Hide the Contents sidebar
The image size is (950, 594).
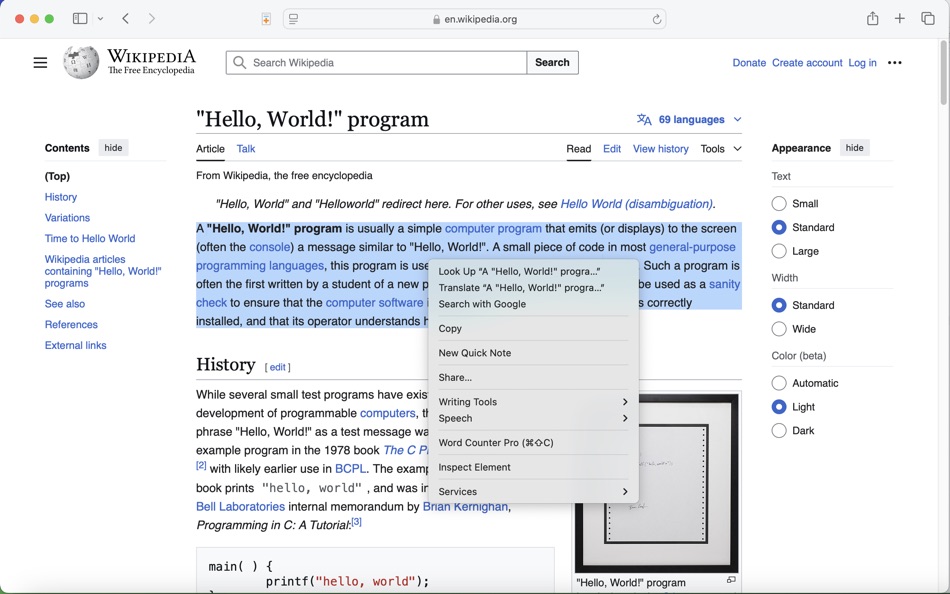pos(113,148)
